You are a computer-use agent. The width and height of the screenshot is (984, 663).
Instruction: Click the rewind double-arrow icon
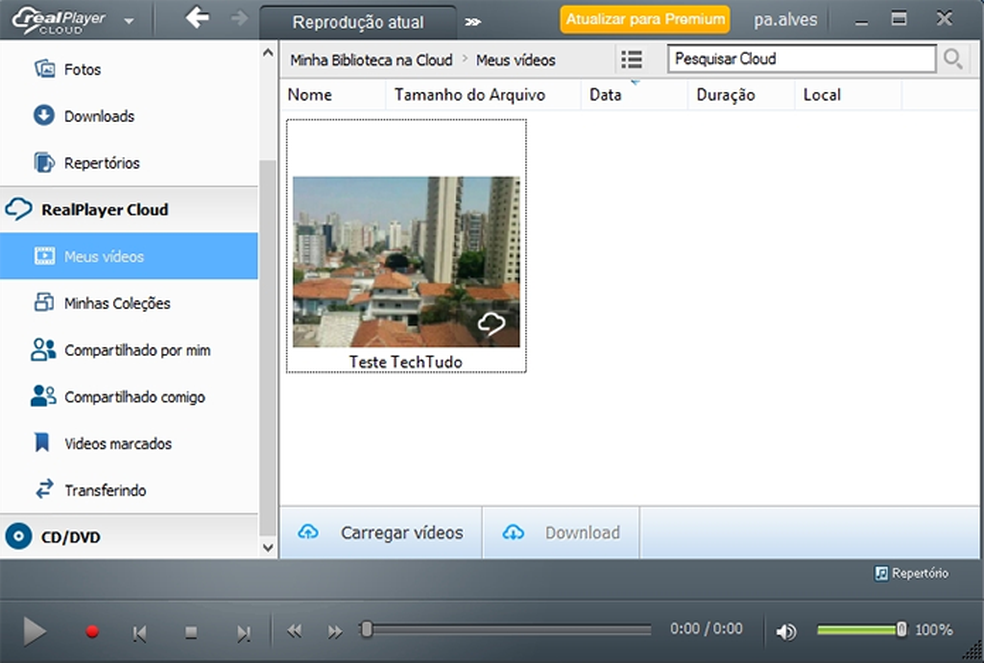(295, 631)
